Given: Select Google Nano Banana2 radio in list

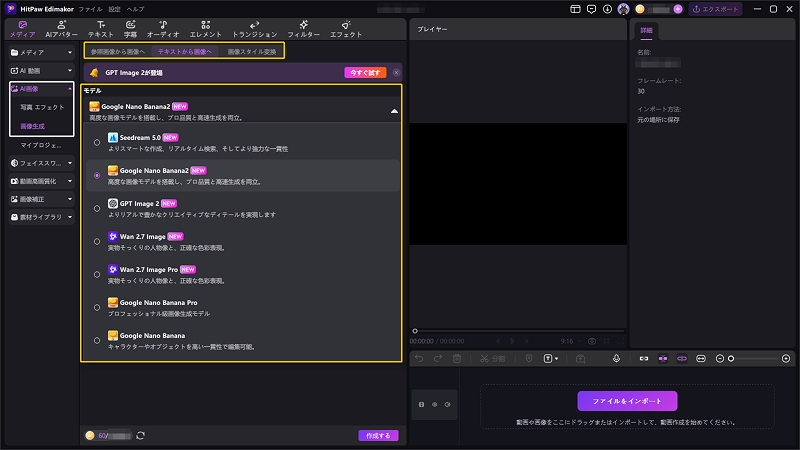Looking at the screenshot, I should tap(97, 176).
